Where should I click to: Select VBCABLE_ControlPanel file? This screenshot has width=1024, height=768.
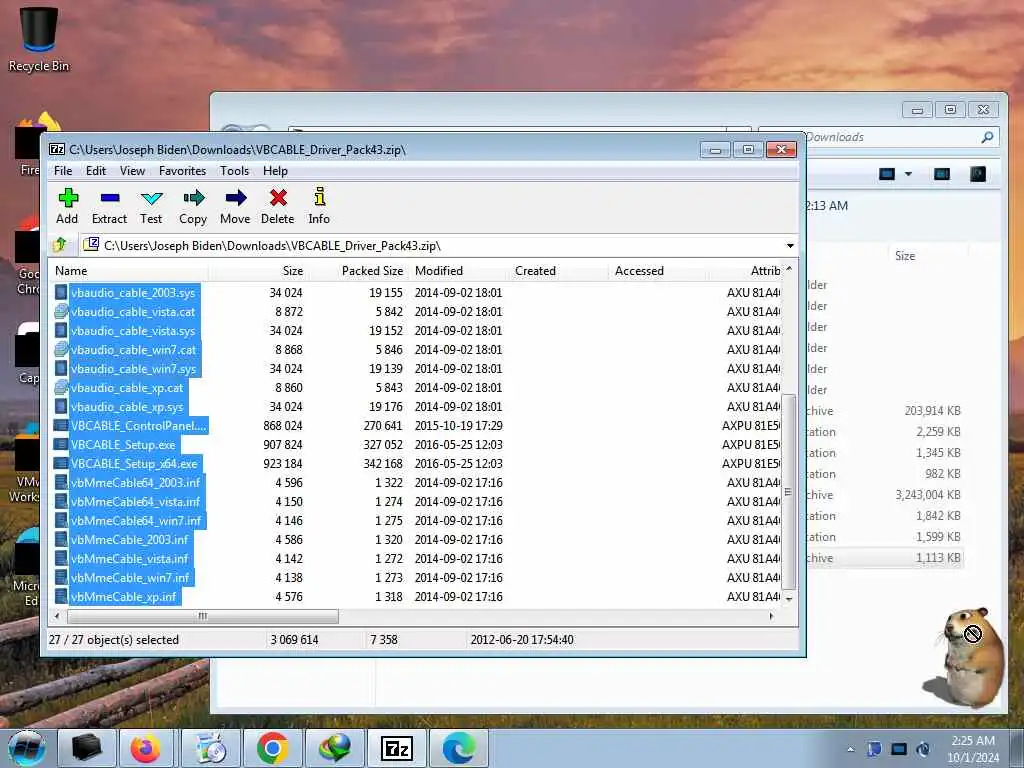(x=138, y=425)
